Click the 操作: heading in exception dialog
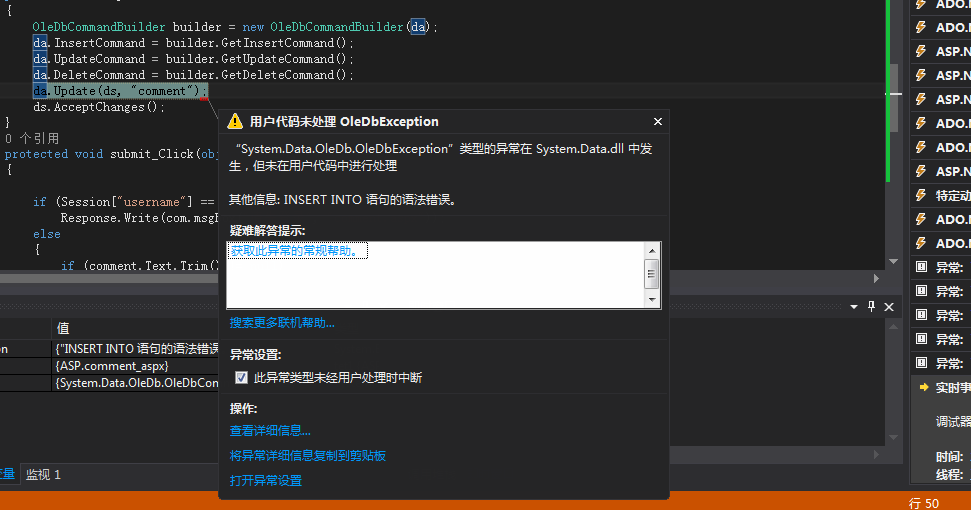 click(x=243, y=408)
